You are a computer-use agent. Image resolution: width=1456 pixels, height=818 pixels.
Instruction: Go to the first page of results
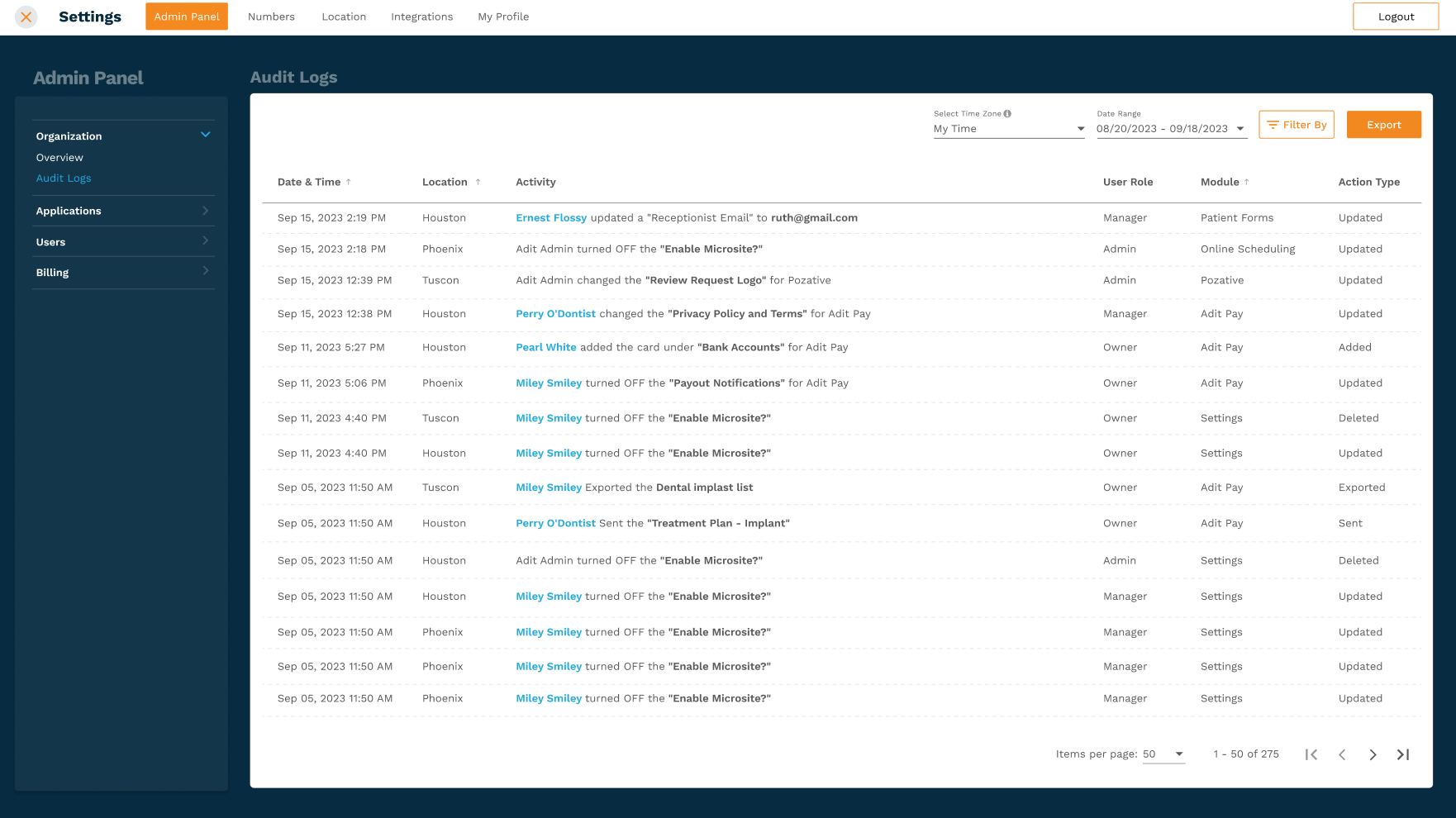tap(1311, 754)
